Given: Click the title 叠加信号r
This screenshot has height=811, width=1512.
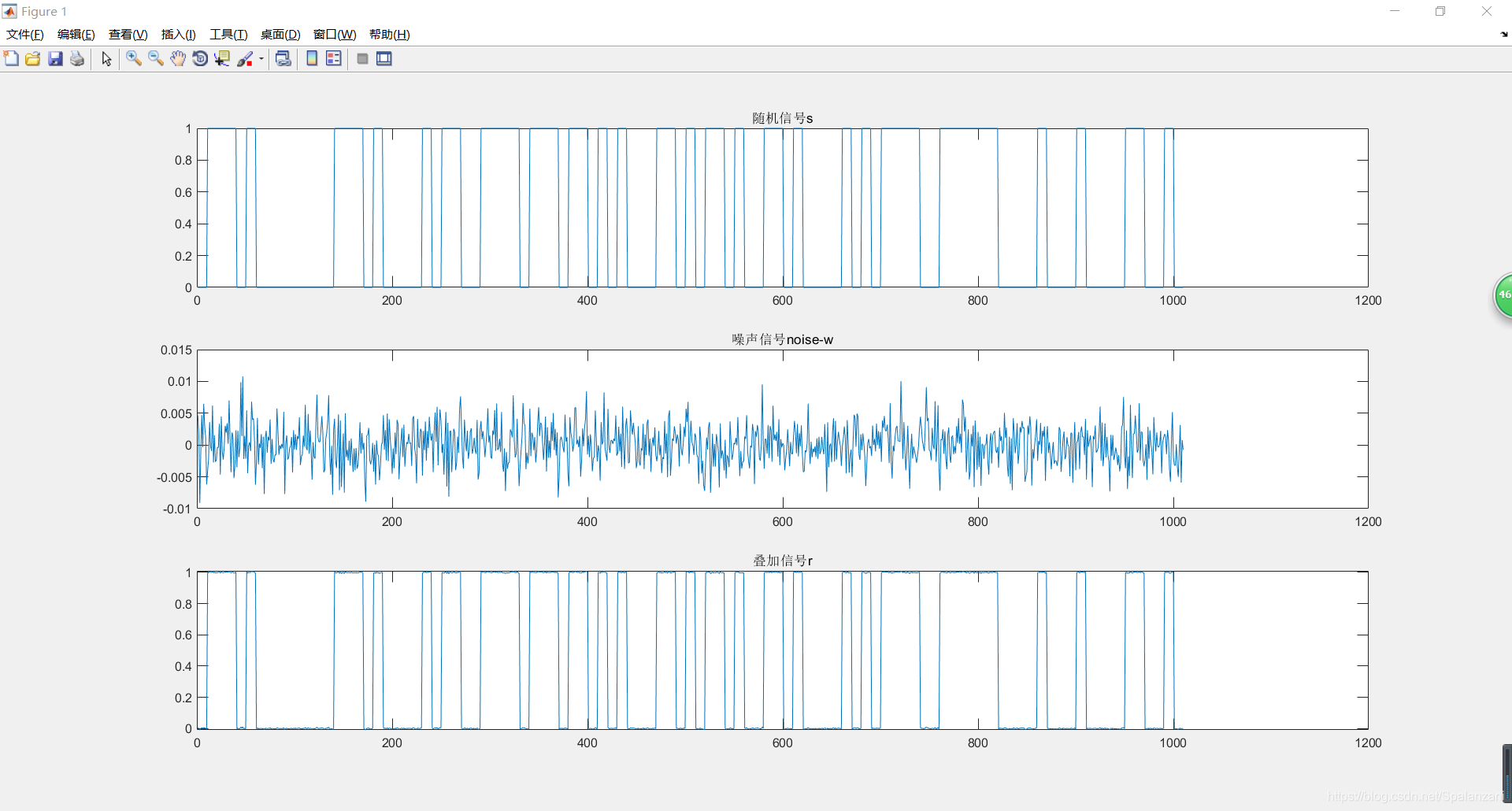Looking at the screenshot, I should coord(782,561).
